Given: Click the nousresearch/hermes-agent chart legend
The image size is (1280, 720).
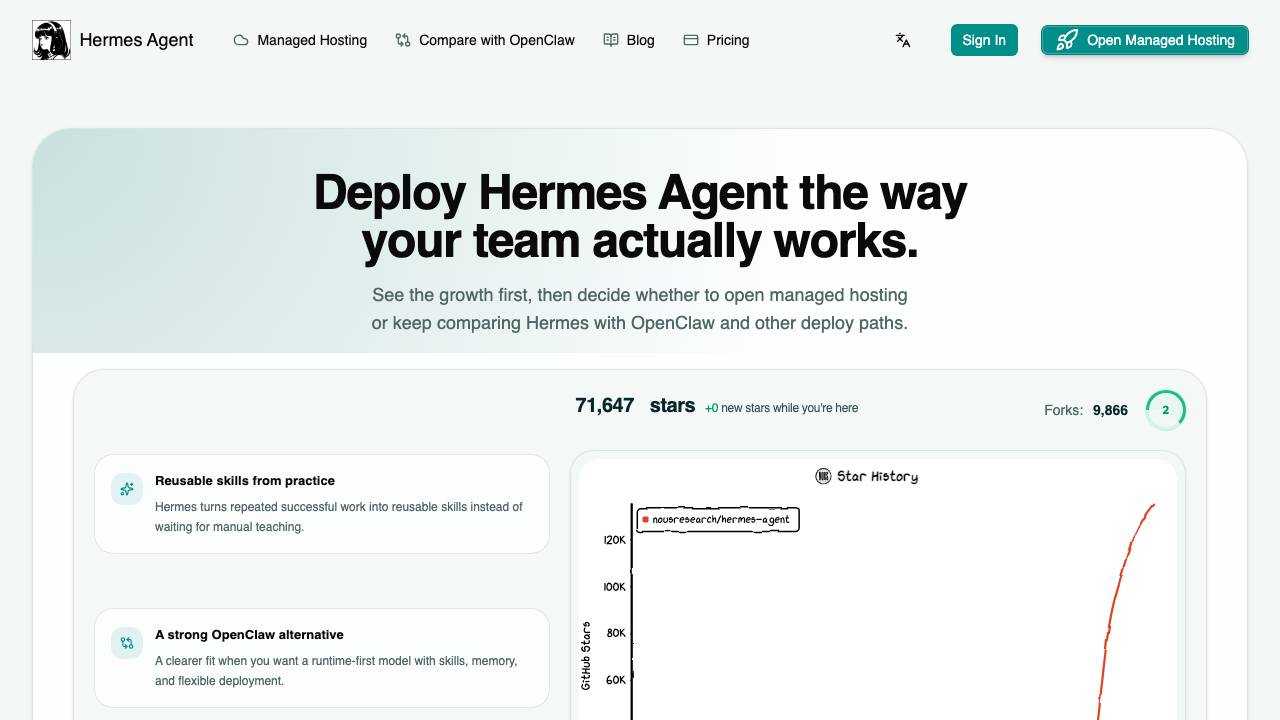Looking at the screenshot, I should 718,519.
